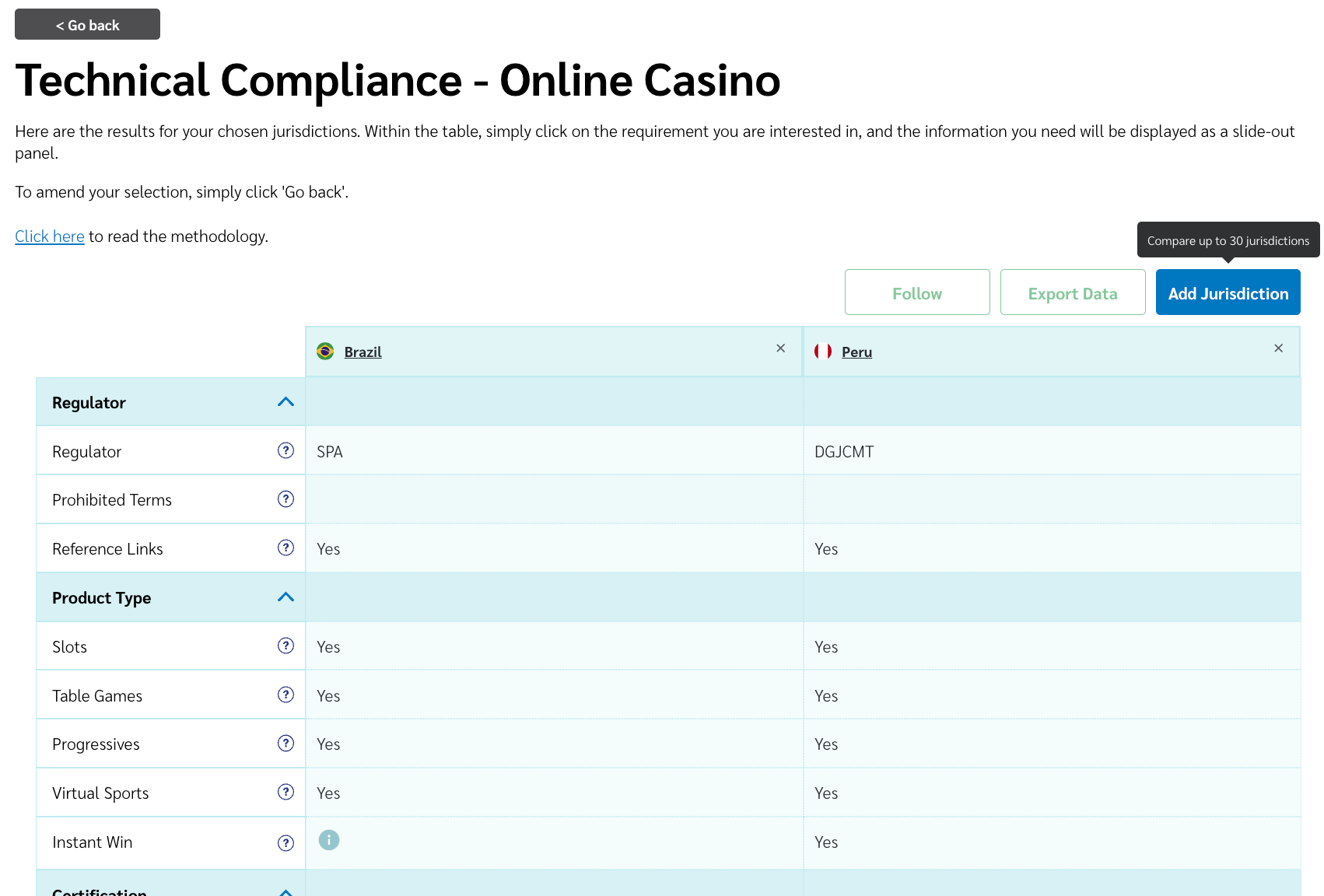This screenshot has height=896, width=1324.
Task: Click the Add Jurisdiction button
Action: click(1228, 292)
